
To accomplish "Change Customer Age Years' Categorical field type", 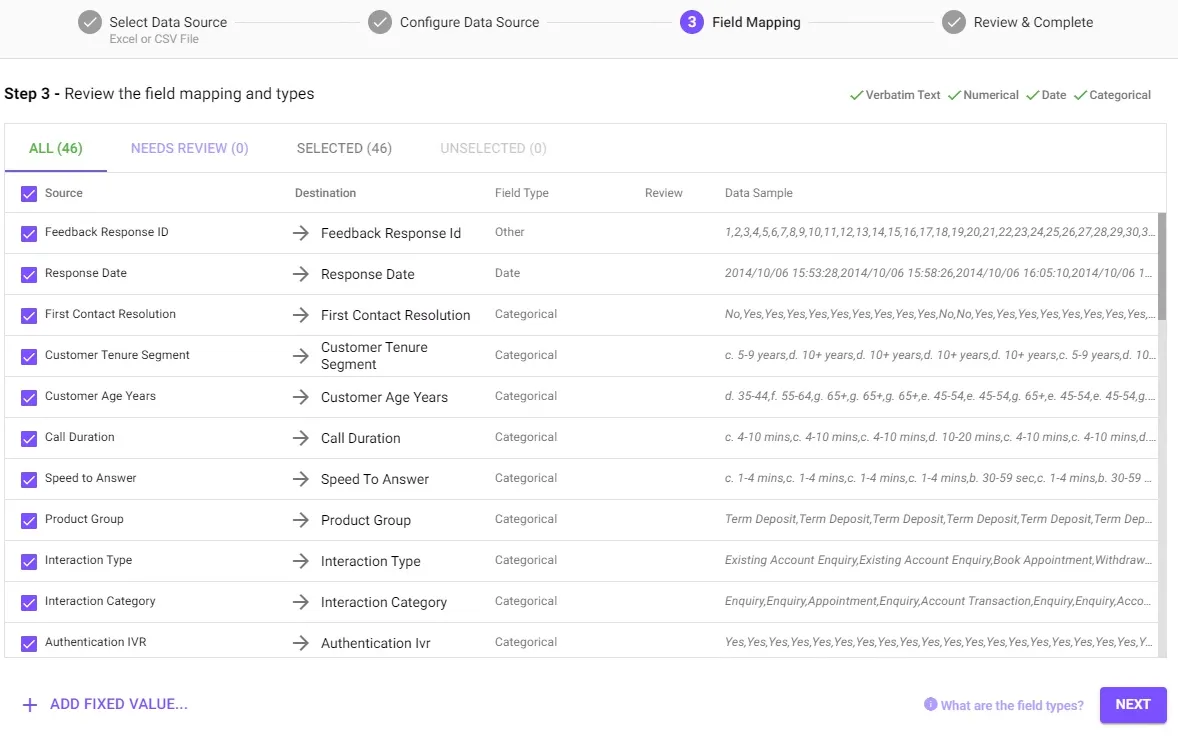I will [526, 396].
